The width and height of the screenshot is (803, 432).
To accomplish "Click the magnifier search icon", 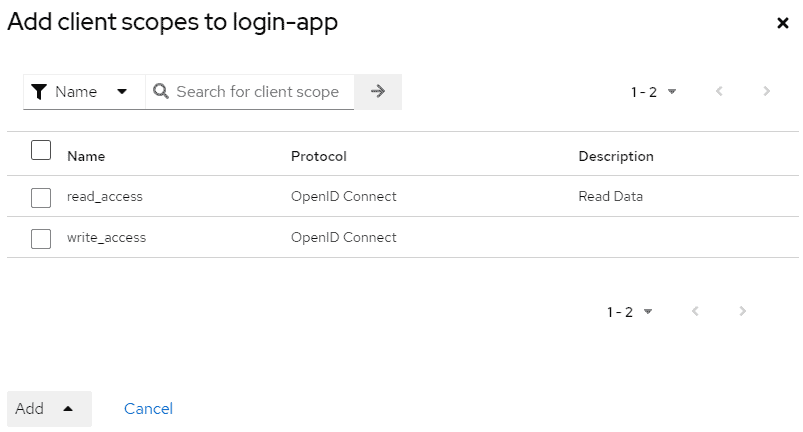I will pos(161,92).
